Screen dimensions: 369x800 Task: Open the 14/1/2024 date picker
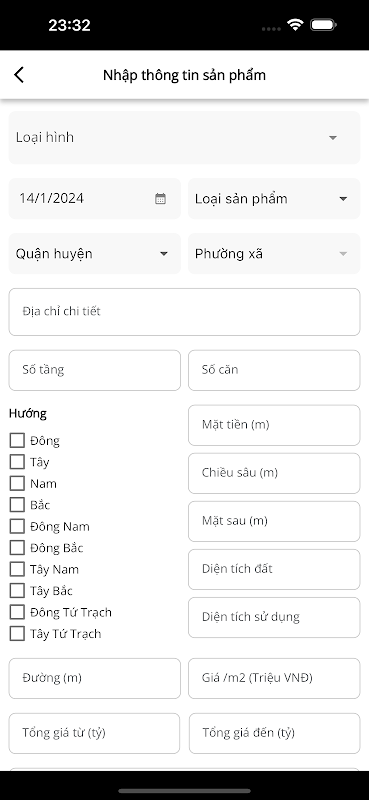[x=94, y=198]
